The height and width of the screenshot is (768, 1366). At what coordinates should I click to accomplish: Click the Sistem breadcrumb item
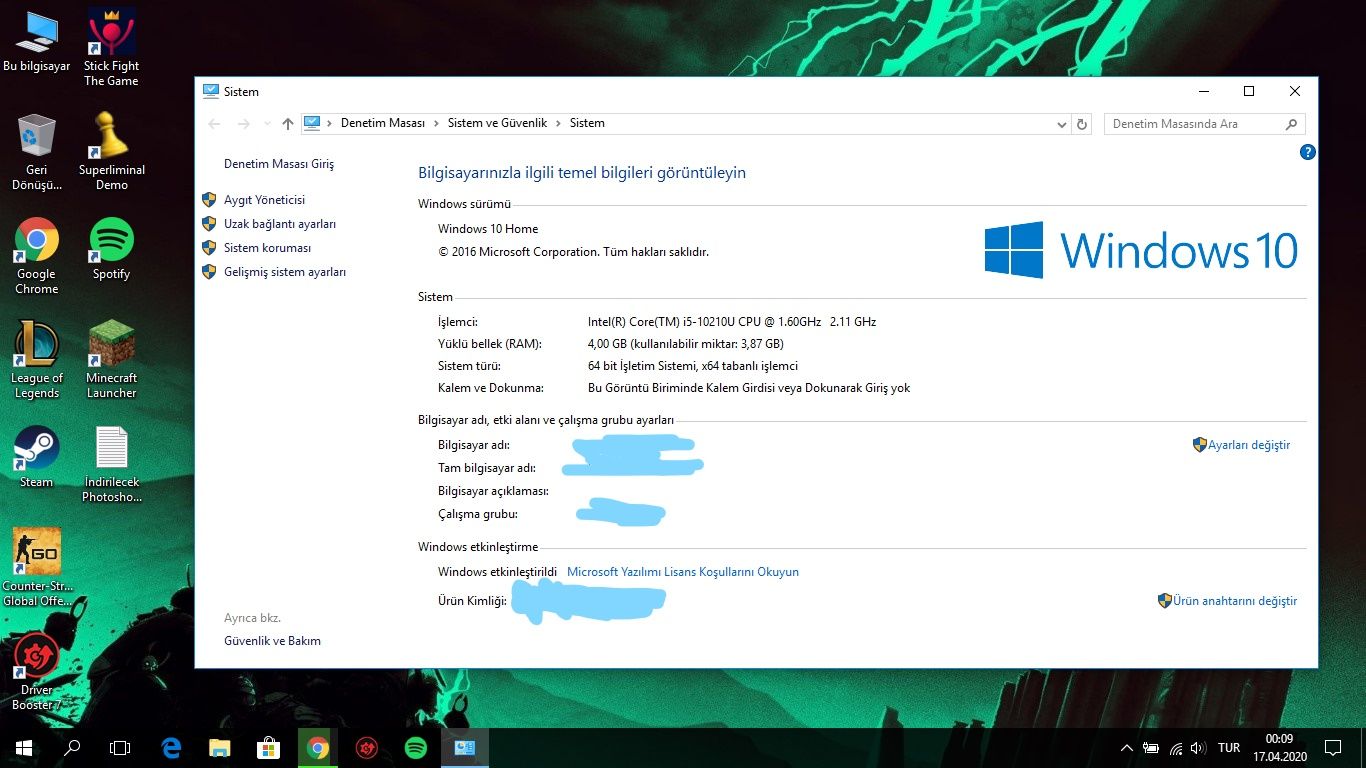pyautogui.click(x=587, y=123)
